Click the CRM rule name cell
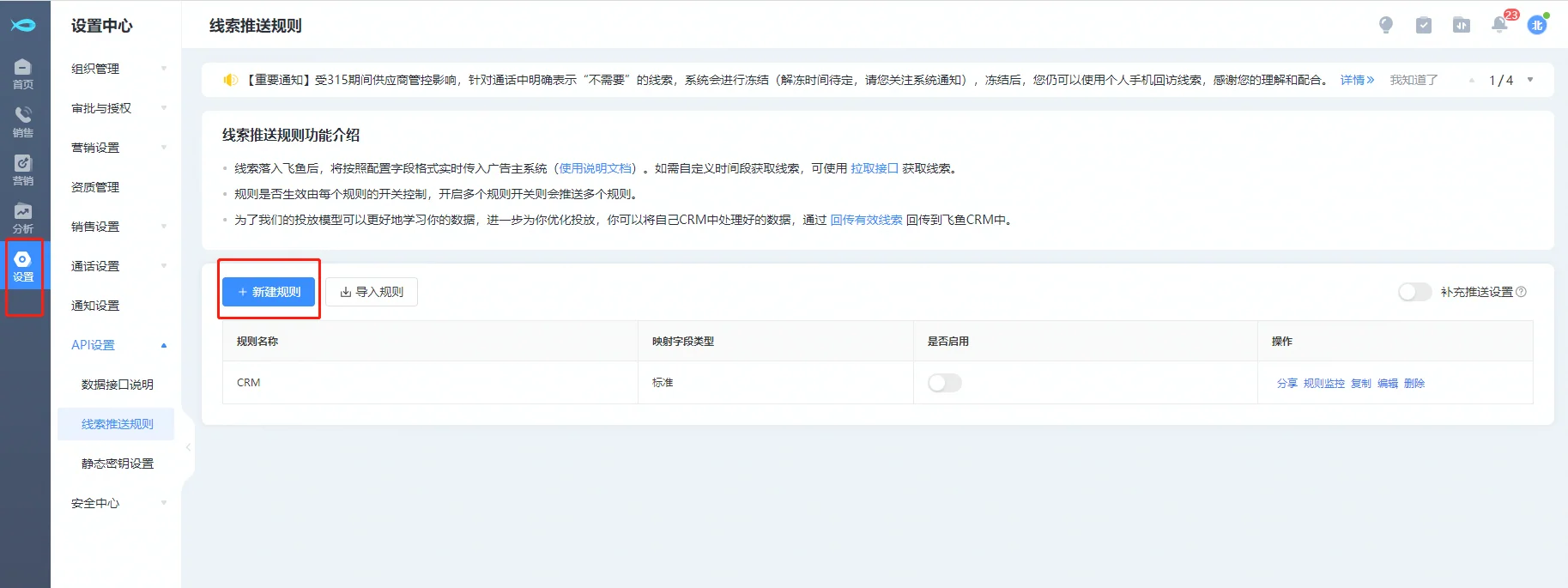The height and width of the screenshot is (588, 1568). pos(430,383)
